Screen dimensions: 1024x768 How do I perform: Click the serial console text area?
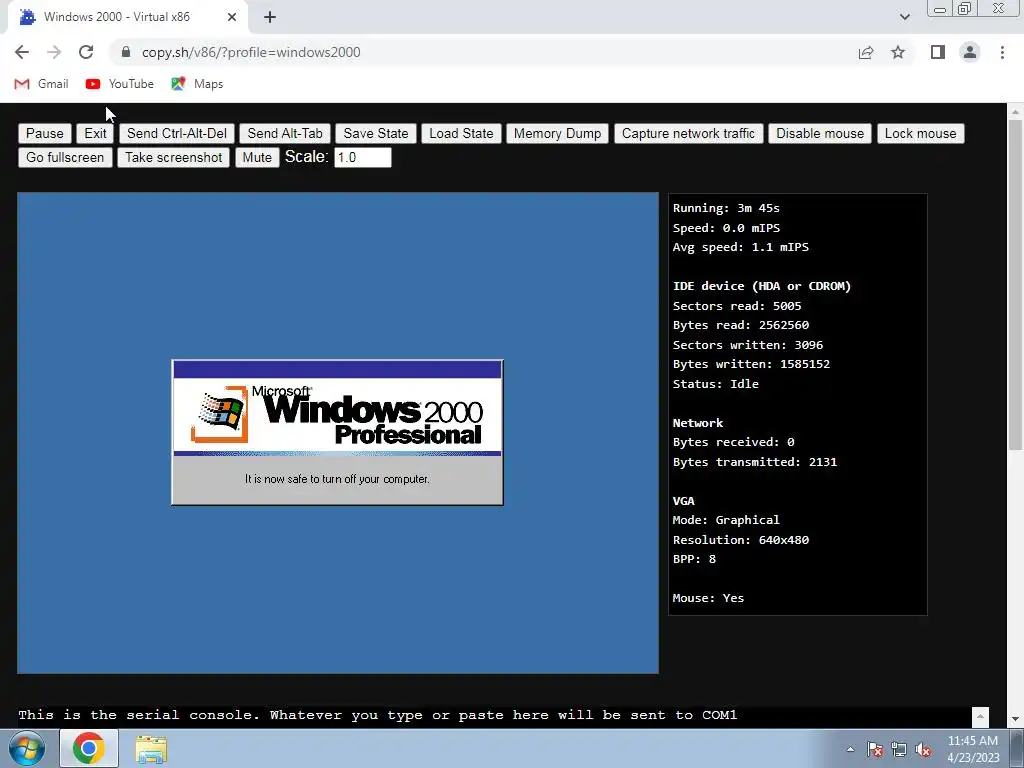click(x=494, y=716)
